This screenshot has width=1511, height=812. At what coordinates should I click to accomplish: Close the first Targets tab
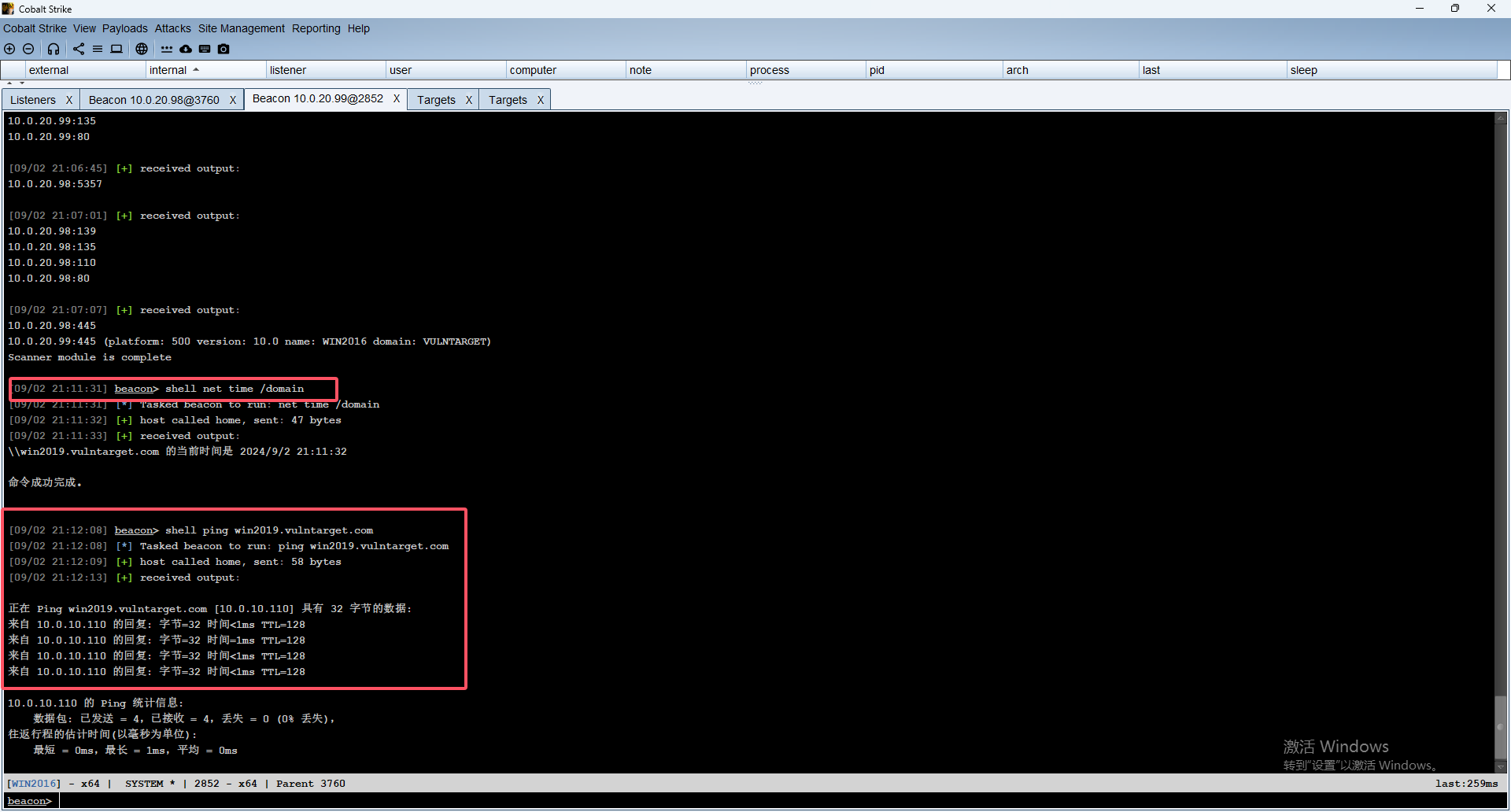[x=469, y=100]
